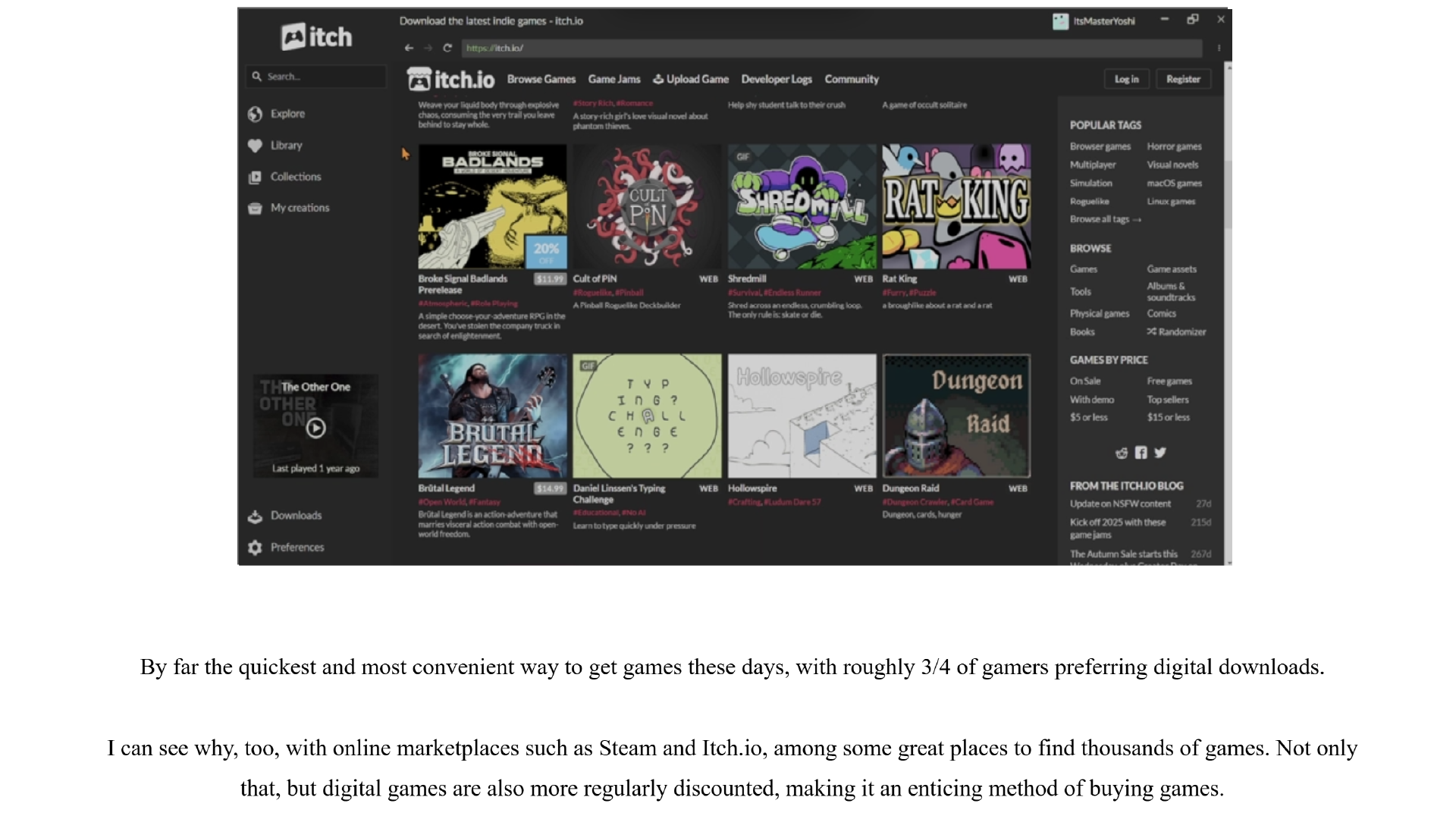1456x819 pixels.
Task: Click the Register button
Action: (x=1183, y=79)
